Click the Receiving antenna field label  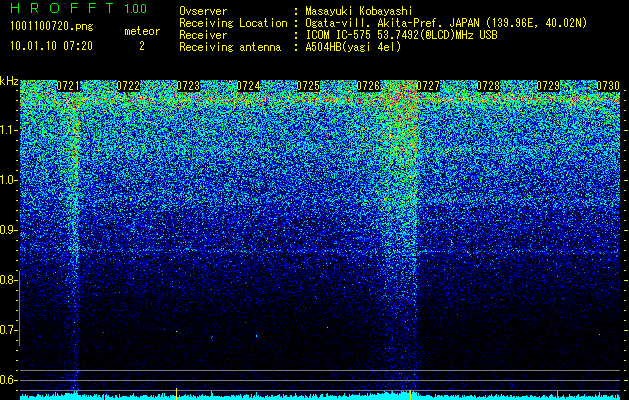coord(230,47)
